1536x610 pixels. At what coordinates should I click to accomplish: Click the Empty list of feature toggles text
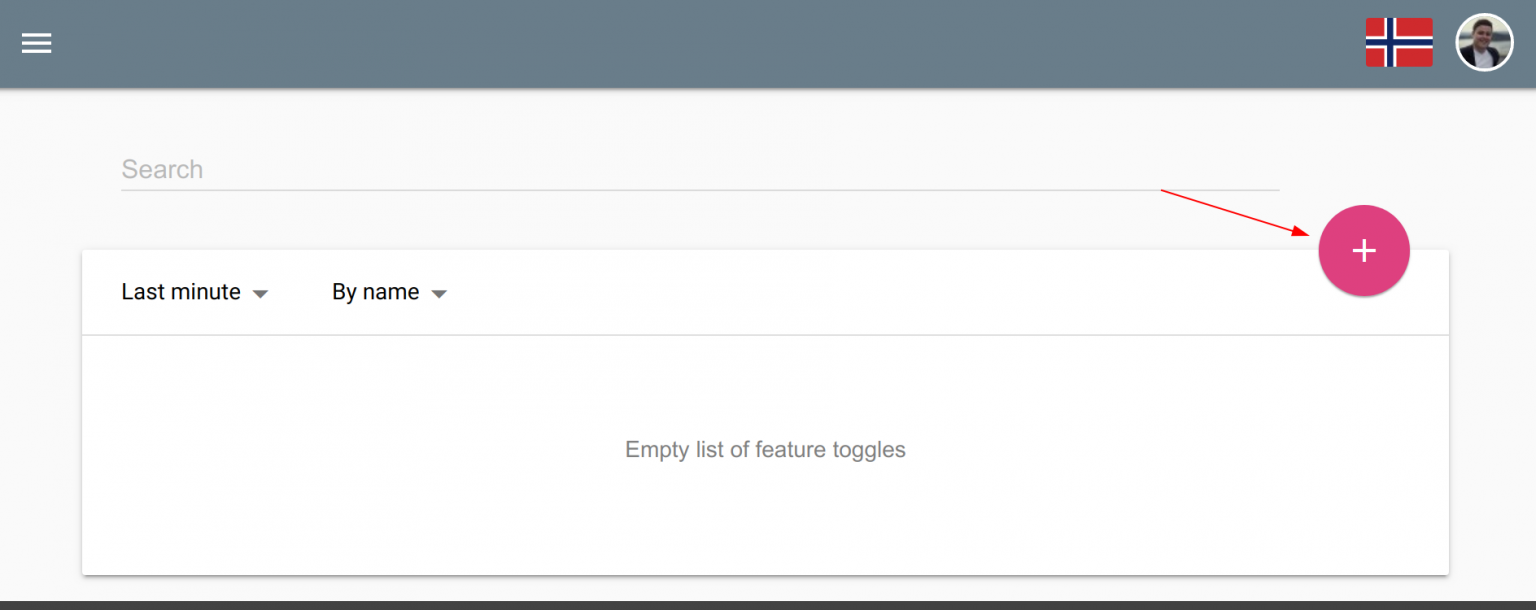click(x=765, y=449)
